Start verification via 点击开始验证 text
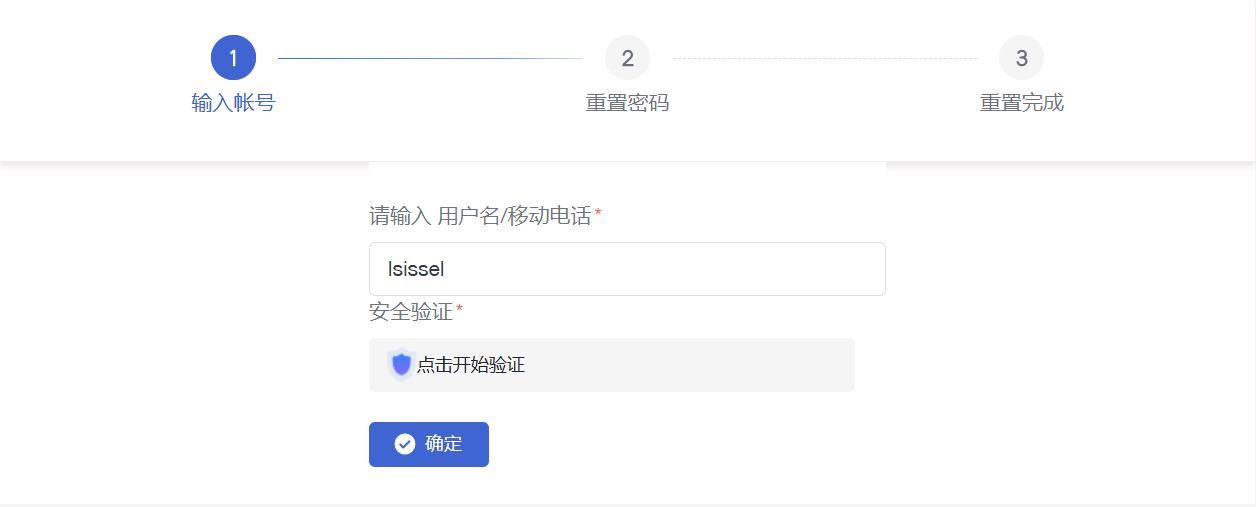 pos(471,365)
